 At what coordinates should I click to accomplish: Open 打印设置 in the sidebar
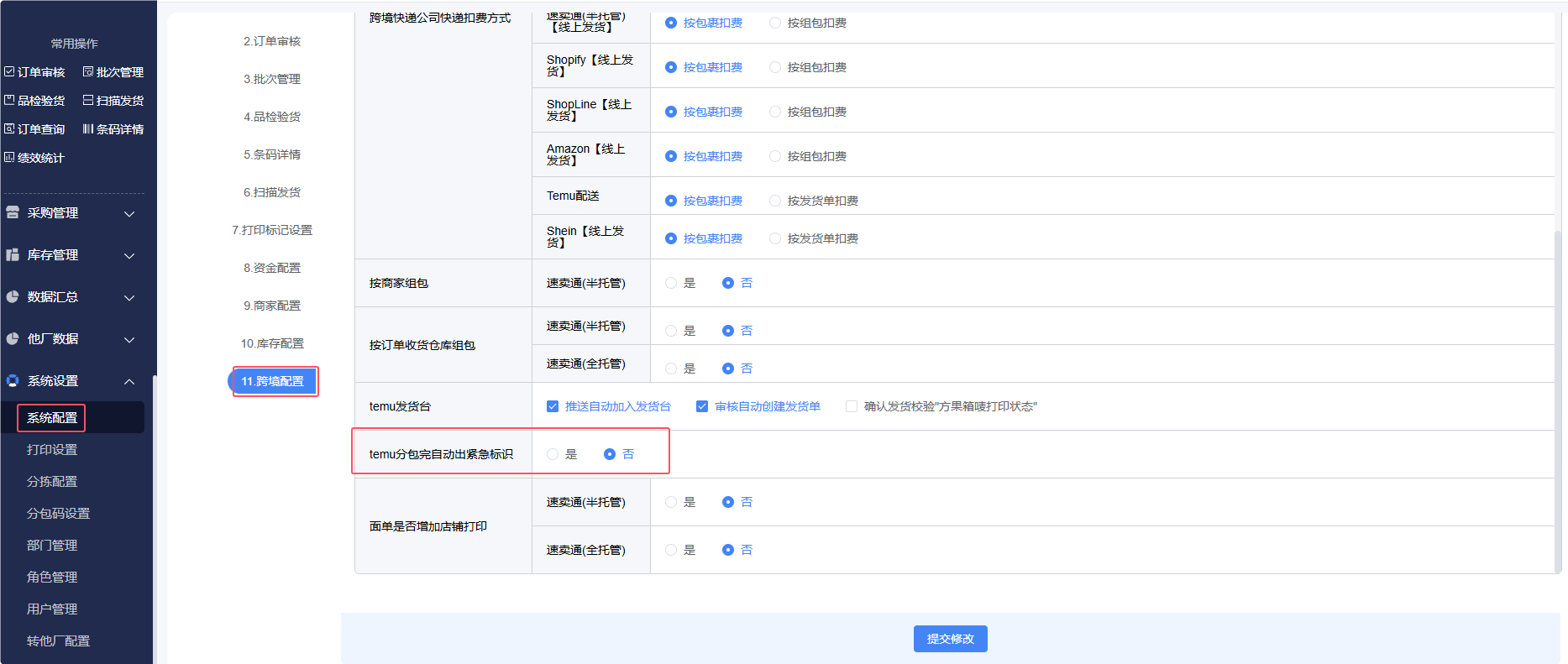(52, 450)
